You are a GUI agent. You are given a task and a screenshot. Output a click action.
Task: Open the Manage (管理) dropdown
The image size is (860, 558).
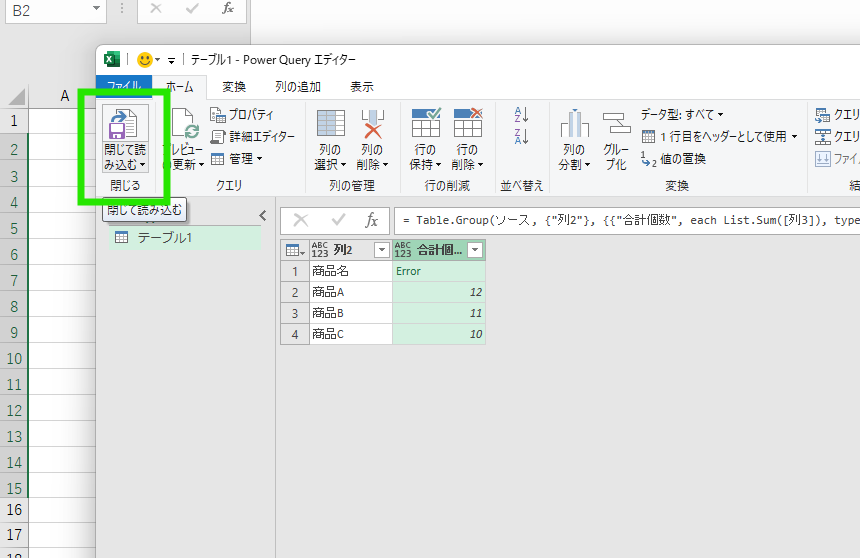tap(237, 159)
